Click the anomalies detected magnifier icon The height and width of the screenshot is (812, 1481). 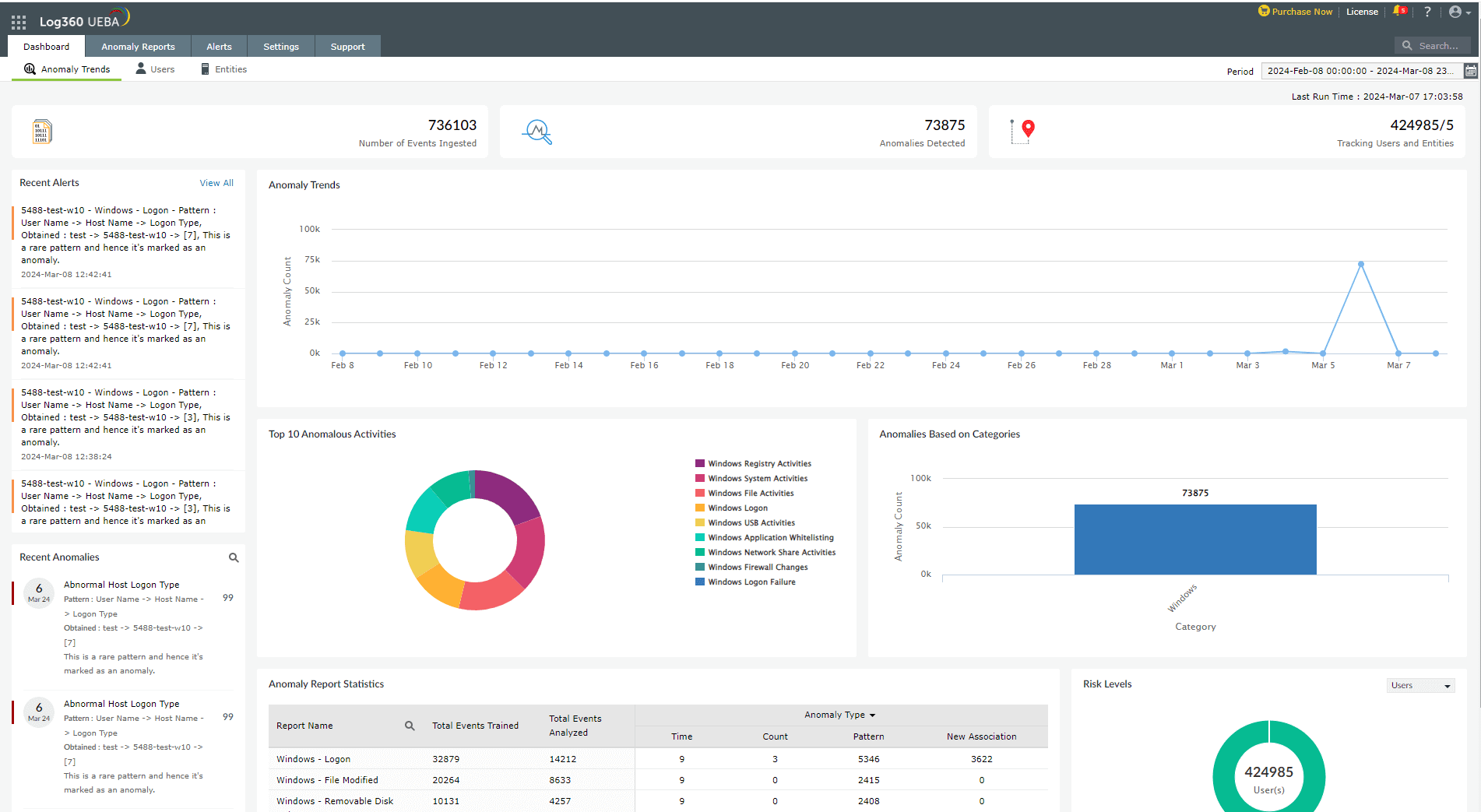pyautogui.click(x=538, y=131)
